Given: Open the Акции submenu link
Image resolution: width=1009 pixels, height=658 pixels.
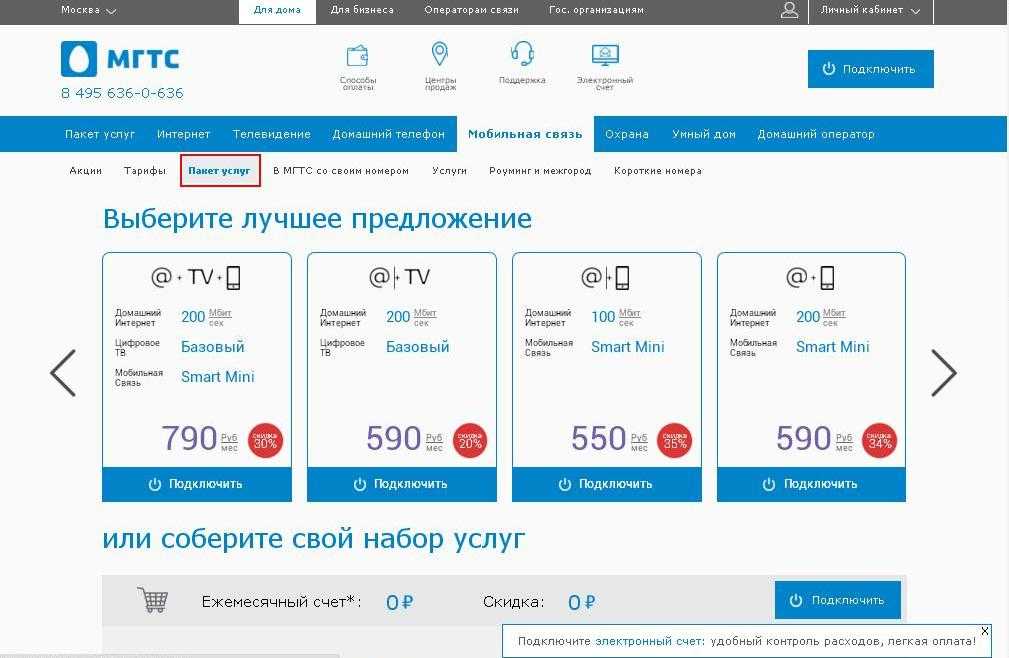Looking at the screenshot, I should click(x=86, y=171).
